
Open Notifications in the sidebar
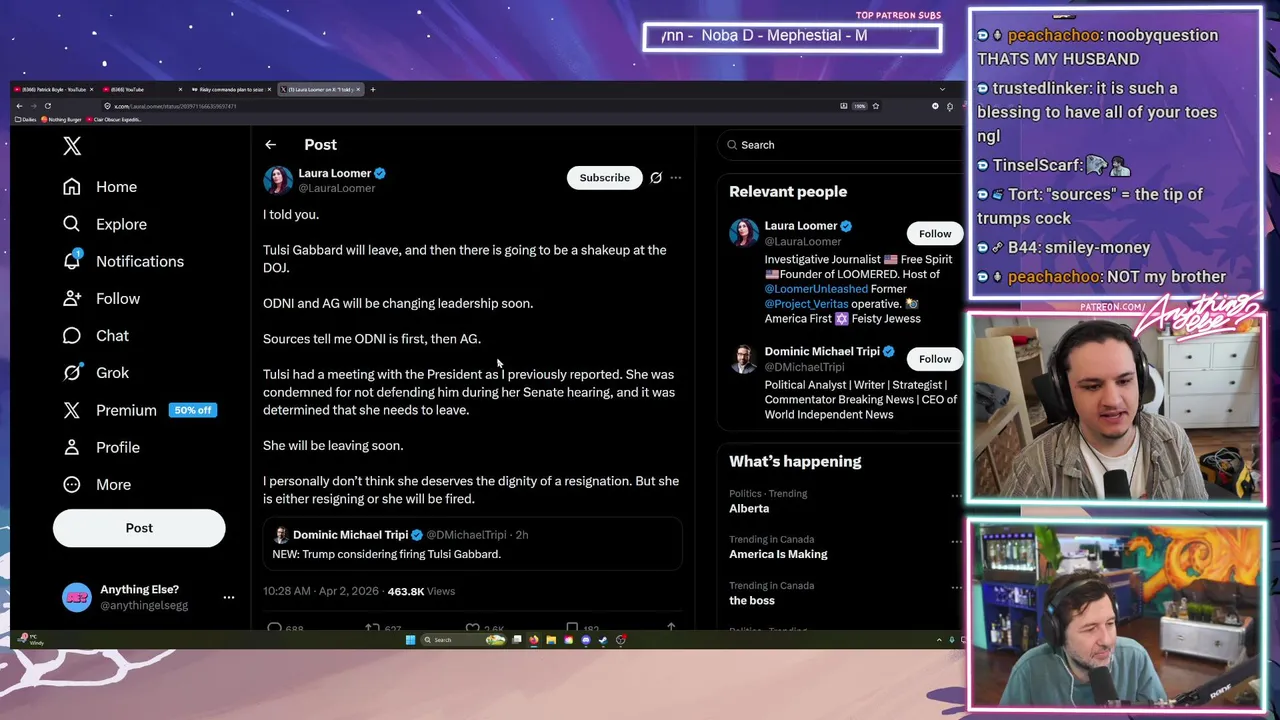click(123, 261)
